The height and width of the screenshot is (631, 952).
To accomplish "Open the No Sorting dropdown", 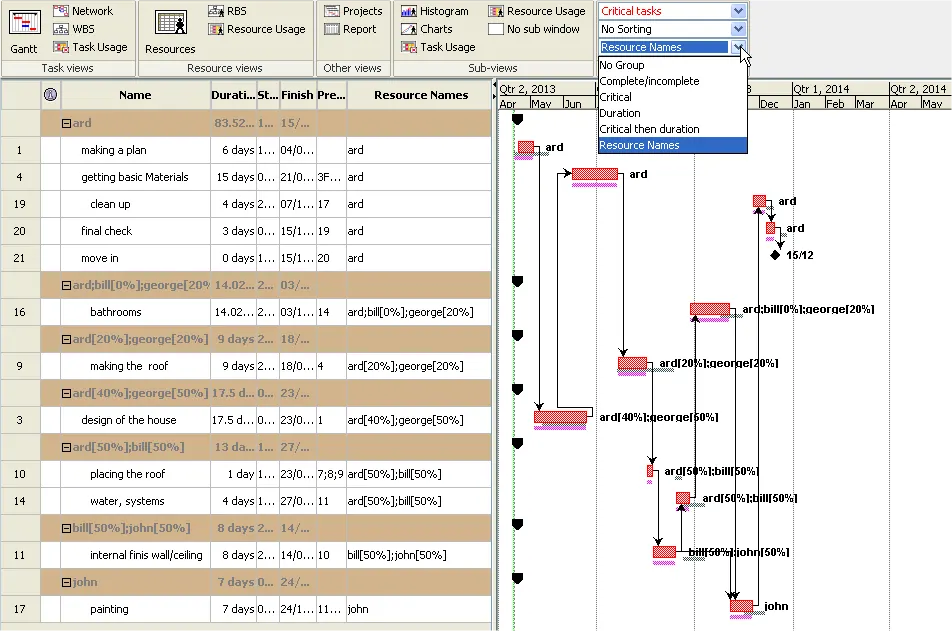I will tap(738, 29).
